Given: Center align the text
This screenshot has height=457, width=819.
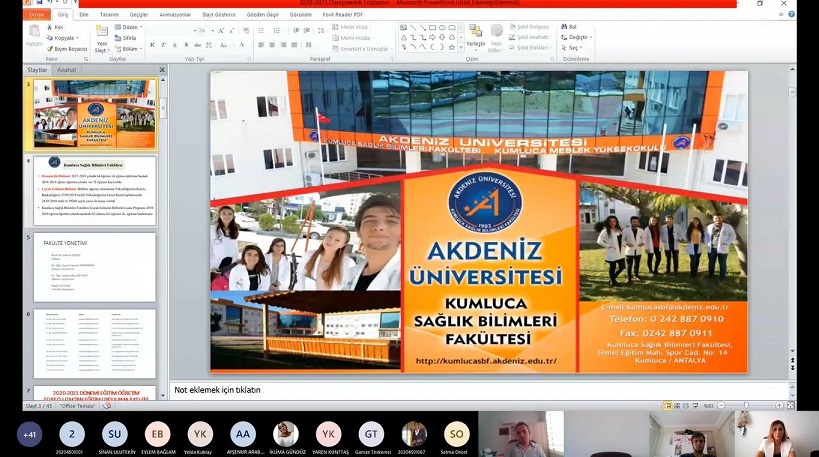Looking at the screenshot, I should pyautogui.click(x=272, y=45).
